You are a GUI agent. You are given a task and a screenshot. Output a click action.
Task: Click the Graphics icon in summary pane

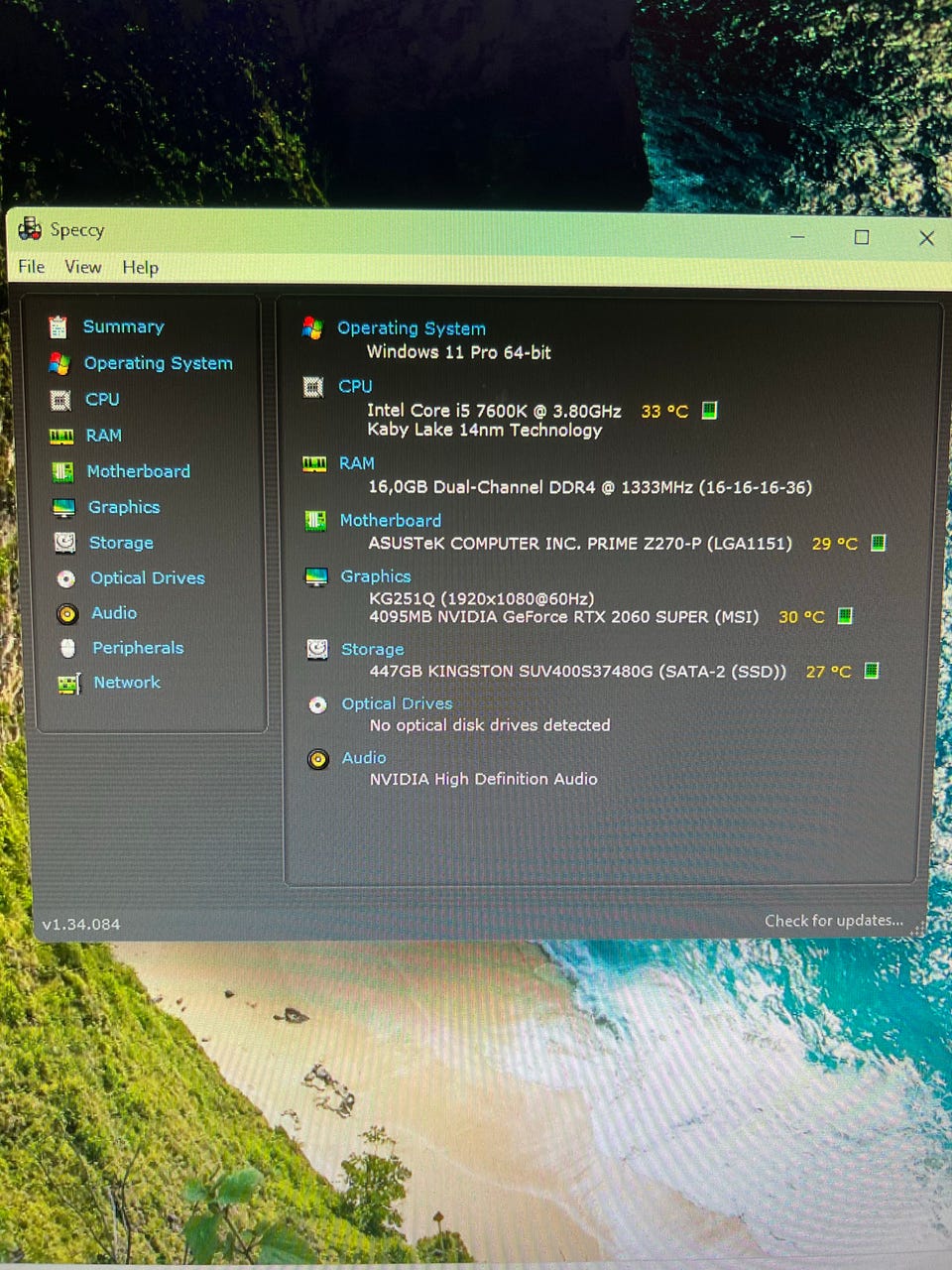coord(316,576)
